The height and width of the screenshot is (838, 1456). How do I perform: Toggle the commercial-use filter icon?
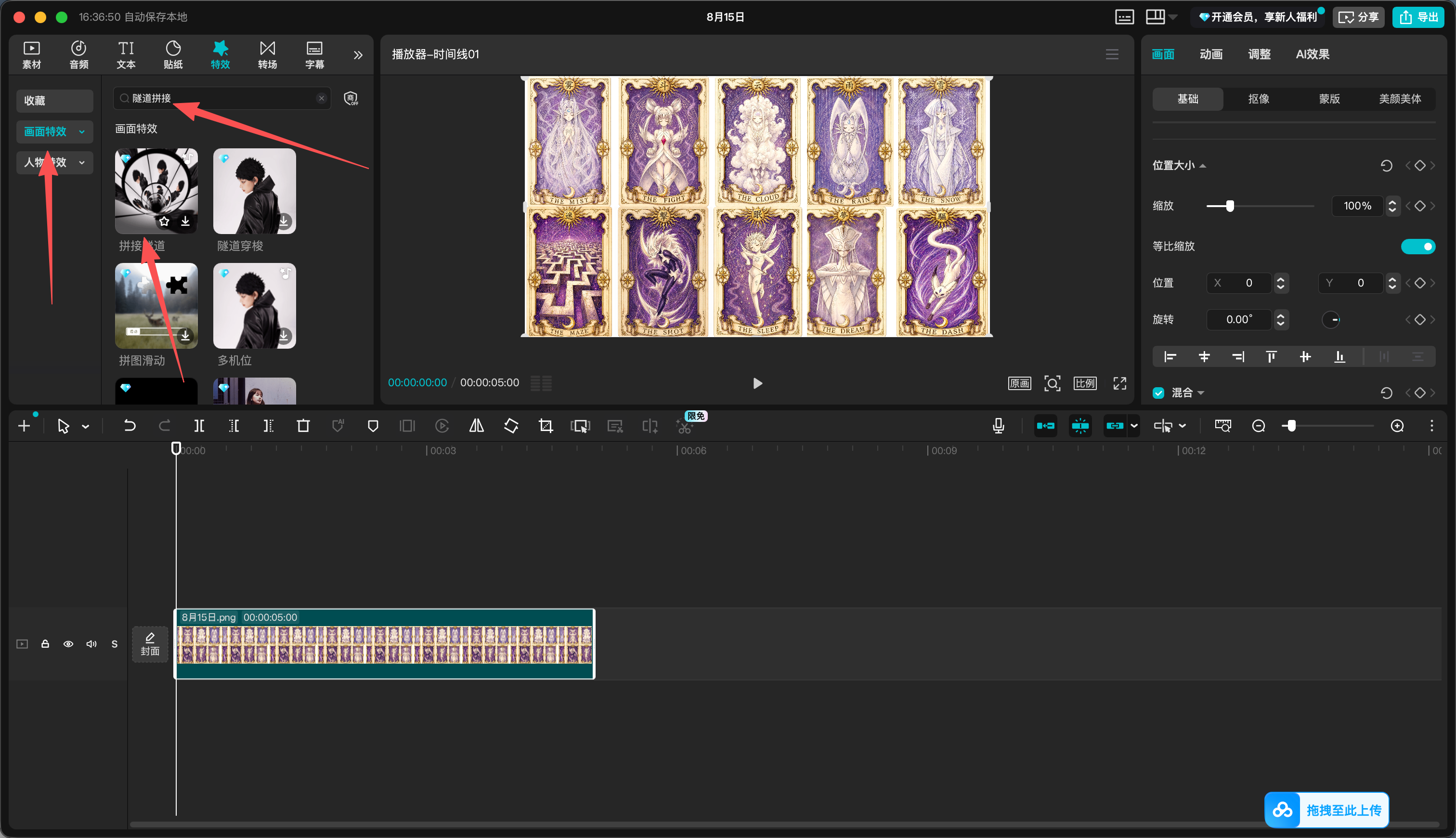[351, 98]
